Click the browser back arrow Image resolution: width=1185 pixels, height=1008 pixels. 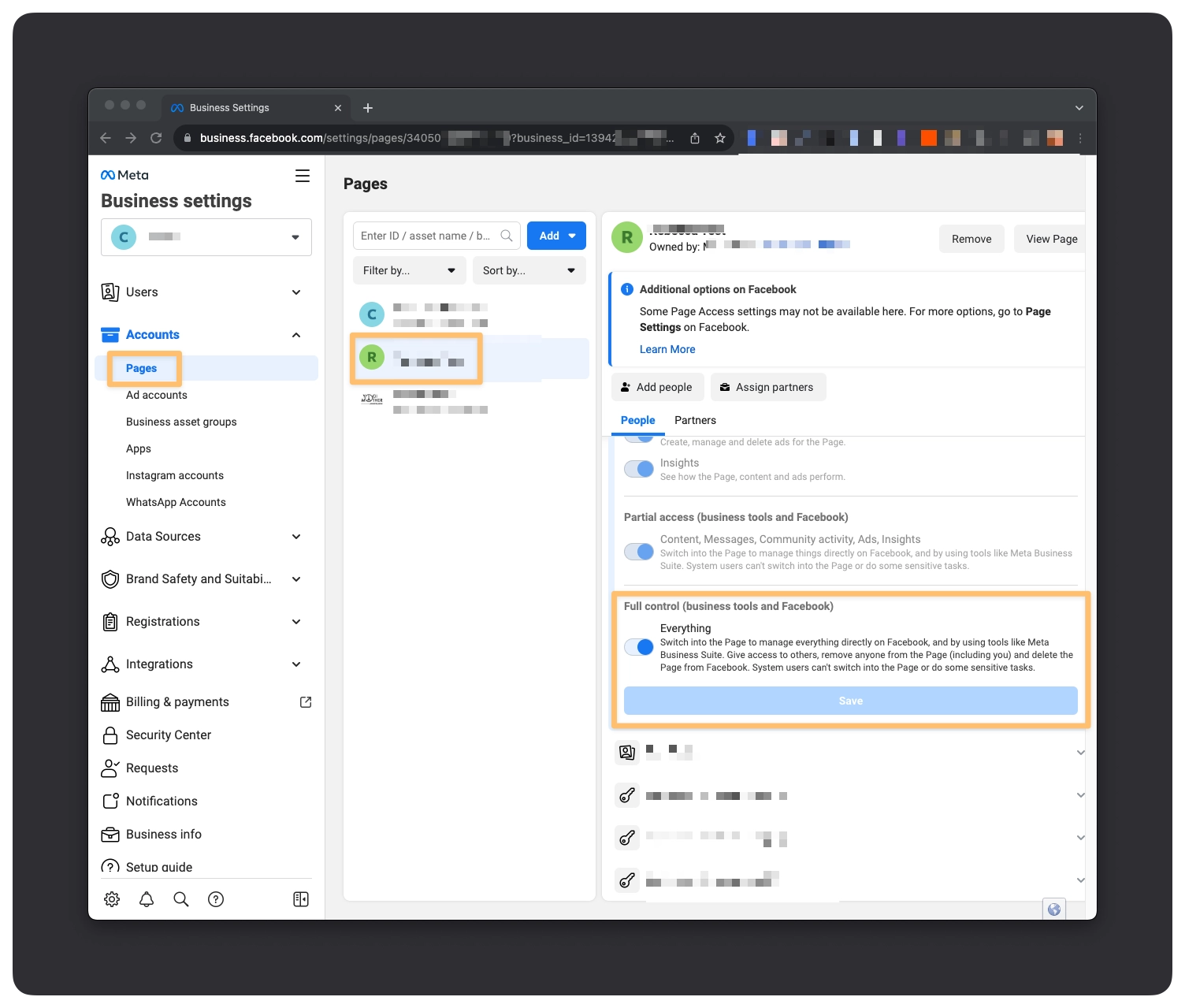coord(106,138)
